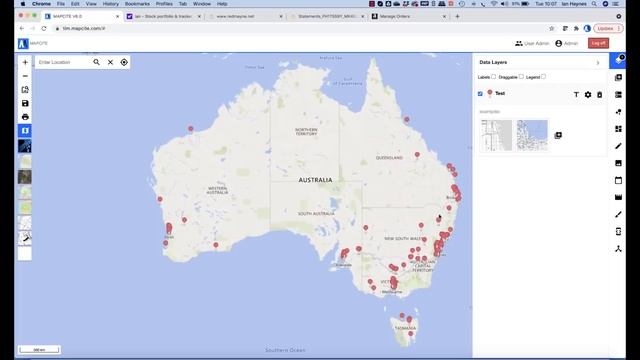Open the dashboard tiles icon in right sidebar

click(618, 129)
